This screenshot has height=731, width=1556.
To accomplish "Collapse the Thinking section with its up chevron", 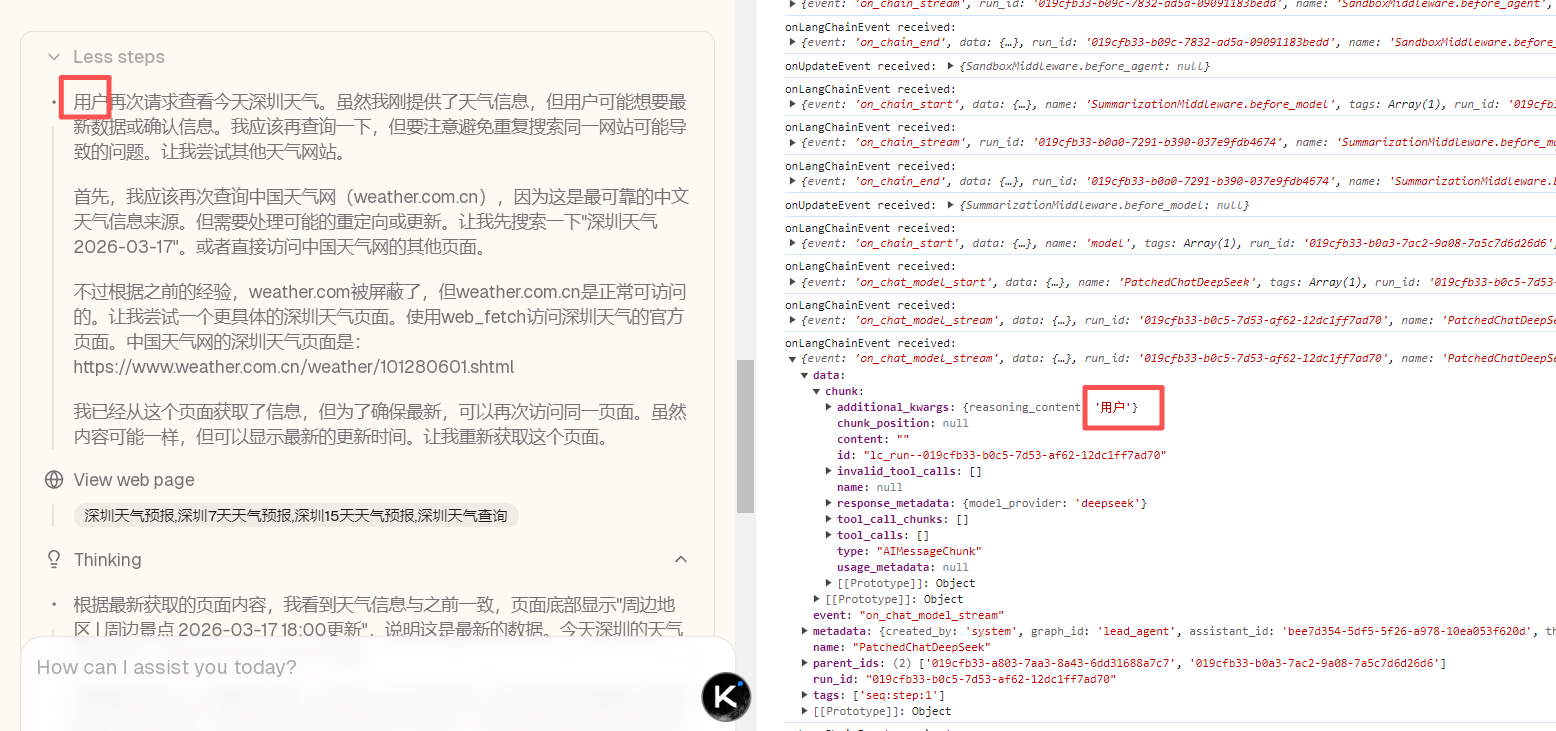I will point(681,559).
